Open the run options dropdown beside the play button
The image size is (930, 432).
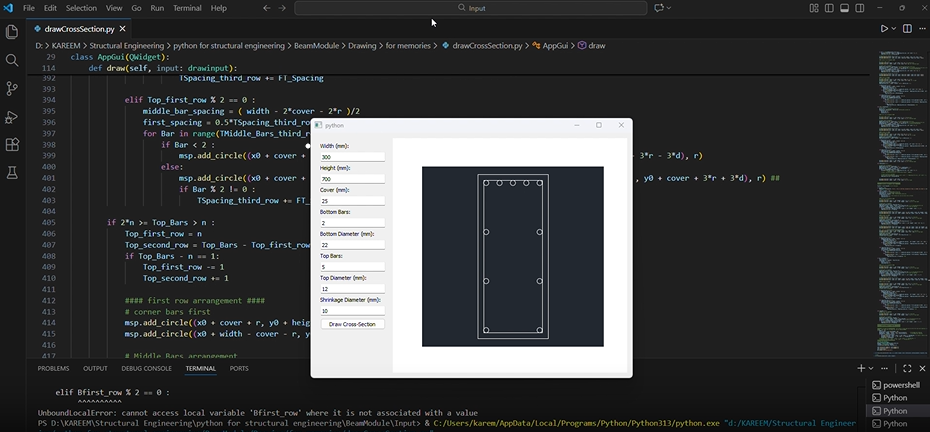tap(893, 28)
